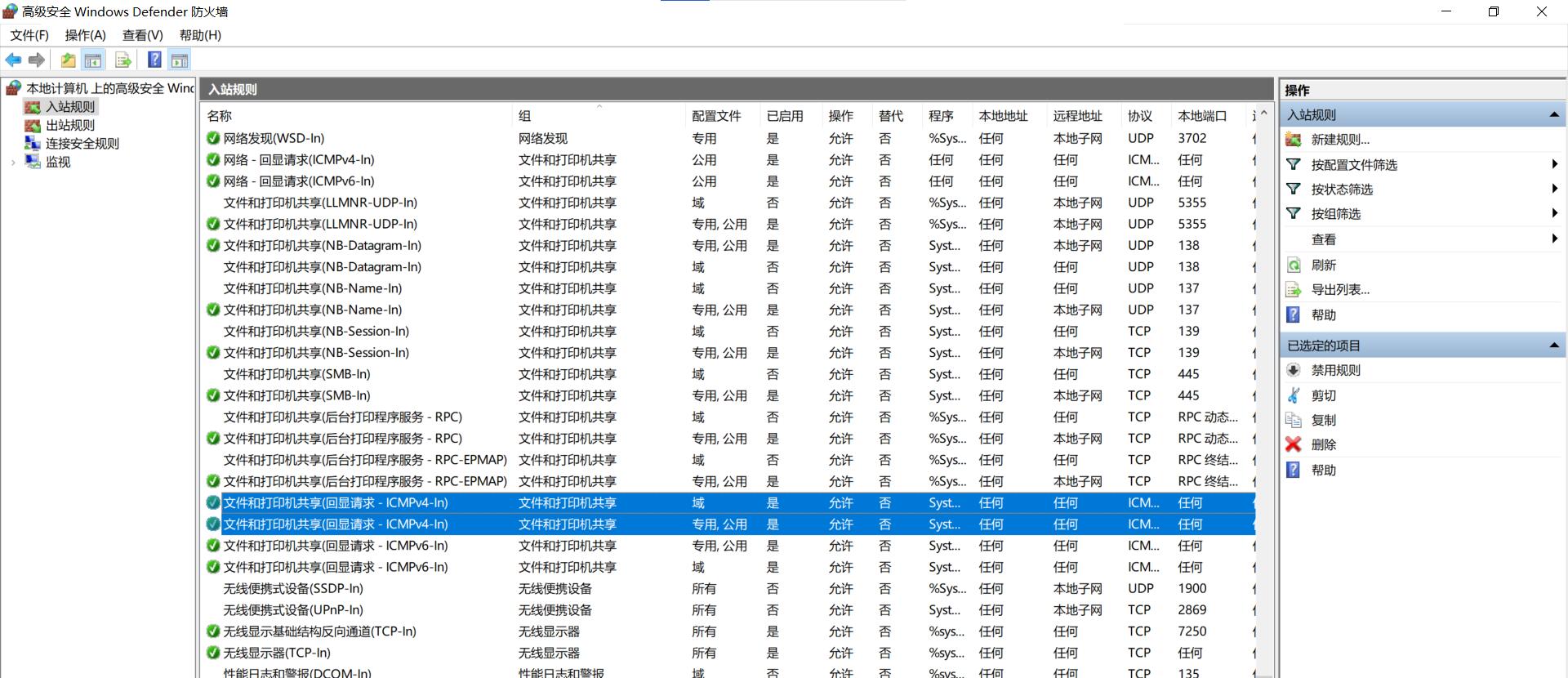Open the 按状态筛选 submenu arrow
The width and height of the screenshot is (1568, 678).
coord(1554,189)
